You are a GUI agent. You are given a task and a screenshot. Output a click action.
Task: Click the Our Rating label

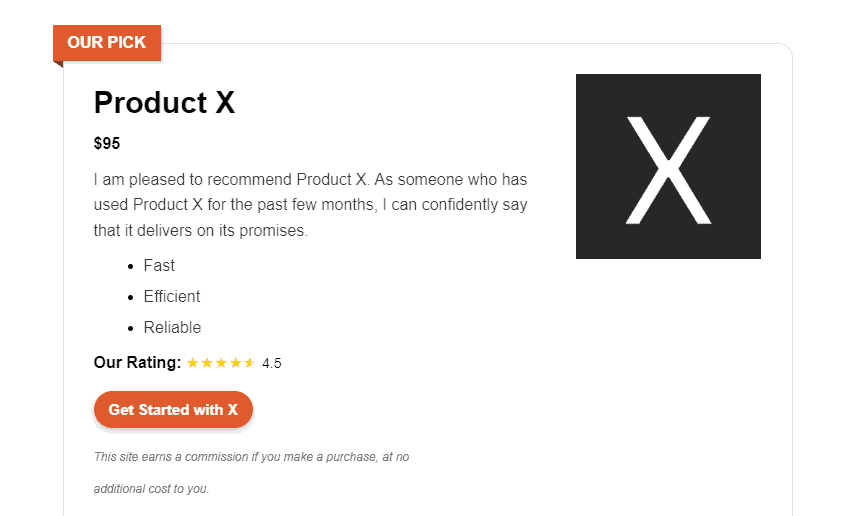(137, 362)
